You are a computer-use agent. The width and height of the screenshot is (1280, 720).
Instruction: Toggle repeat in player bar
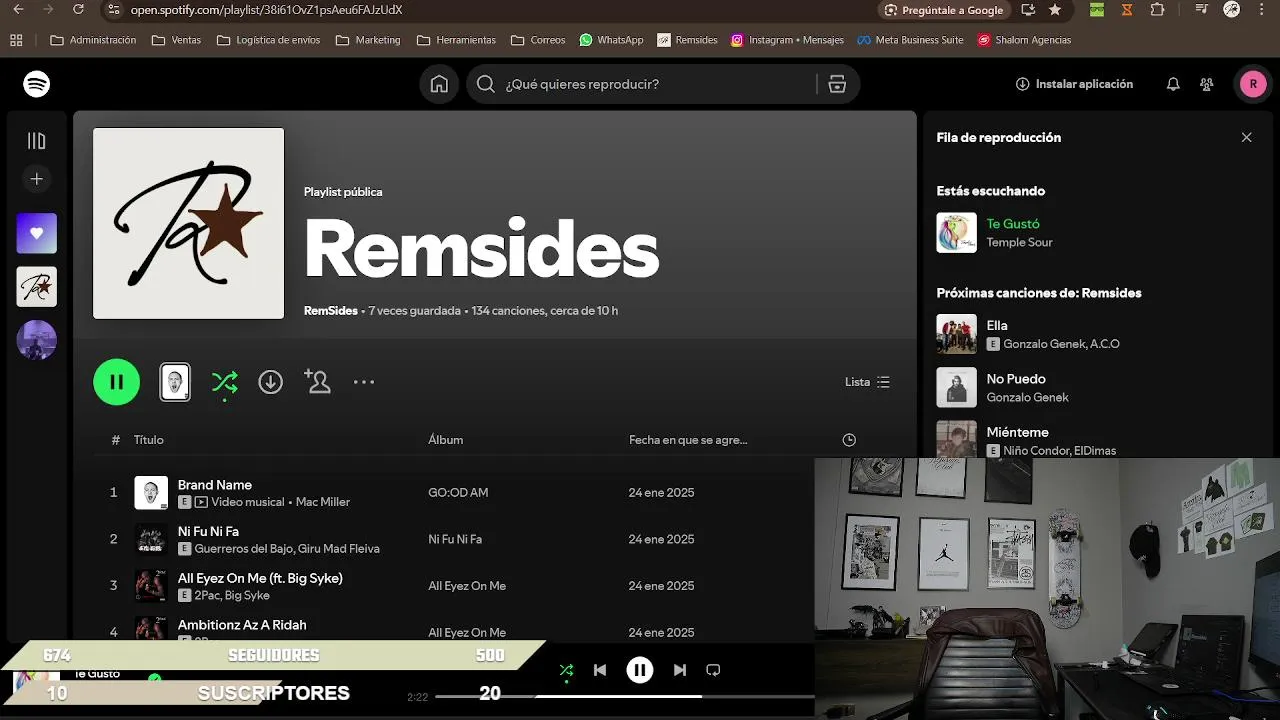[713, 670]
